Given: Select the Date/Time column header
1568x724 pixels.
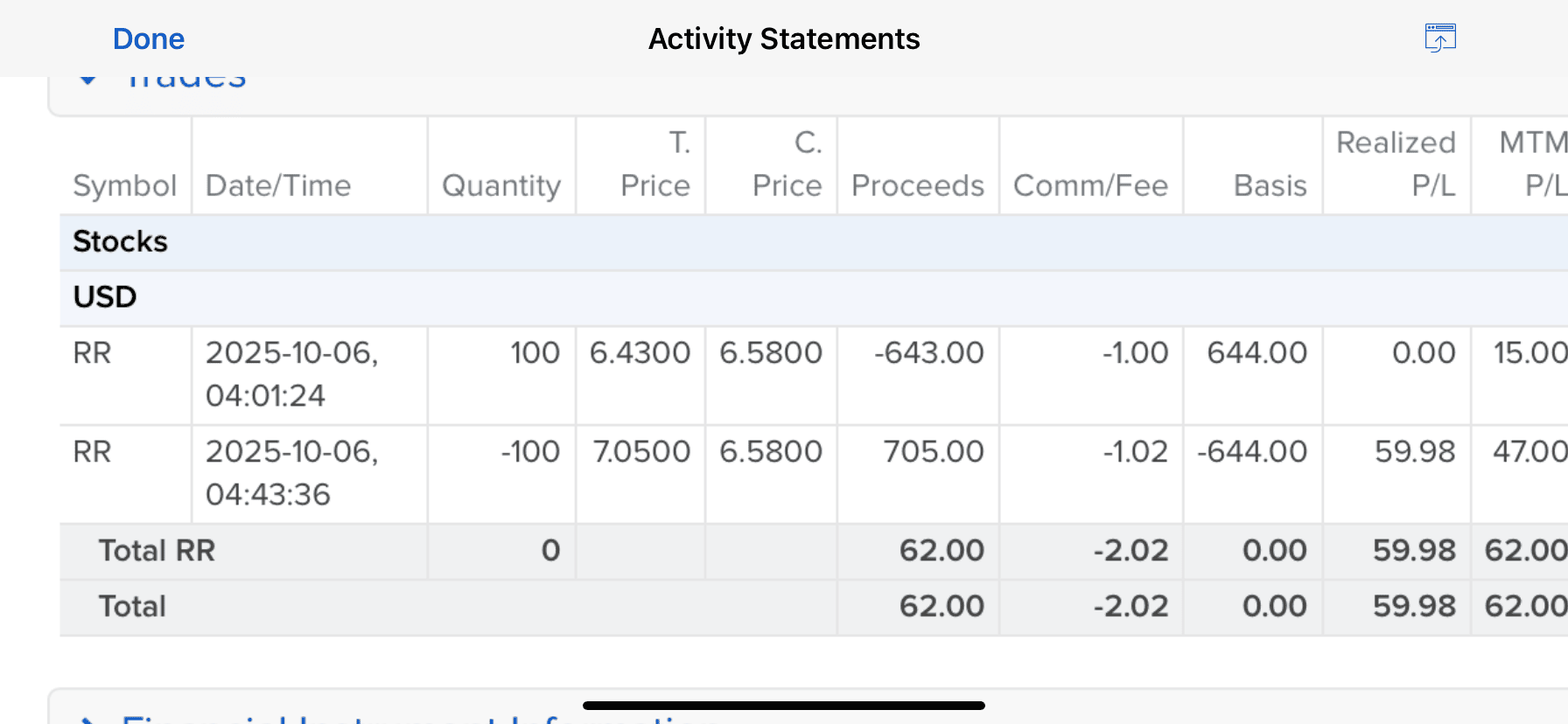Looking at the screenshot, I should [x=278, y=185].
